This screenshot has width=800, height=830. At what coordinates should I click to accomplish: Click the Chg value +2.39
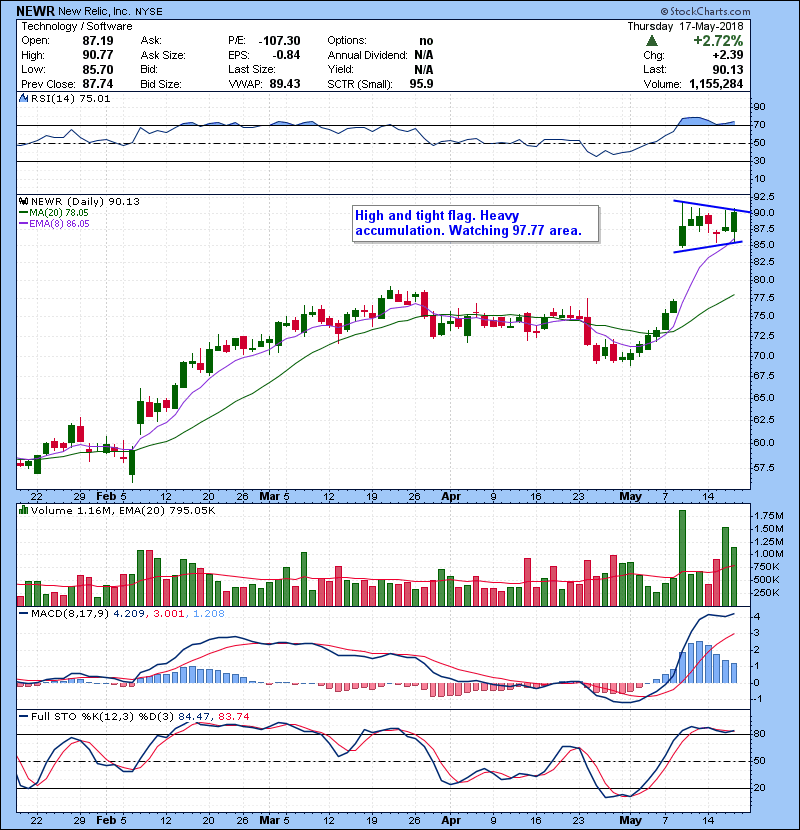click(x=727, y=55)
